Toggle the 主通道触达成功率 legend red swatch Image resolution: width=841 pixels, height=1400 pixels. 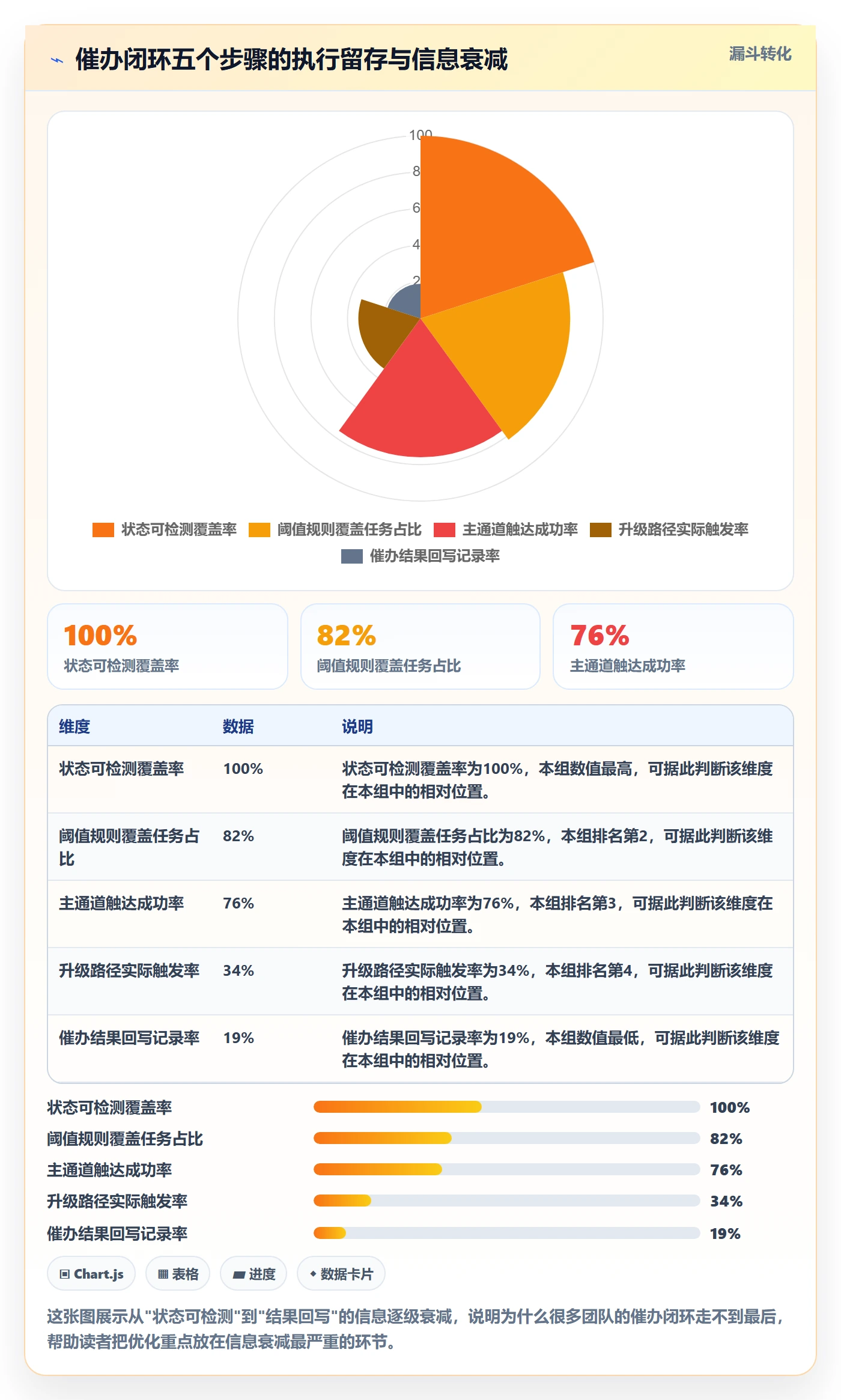444,529
